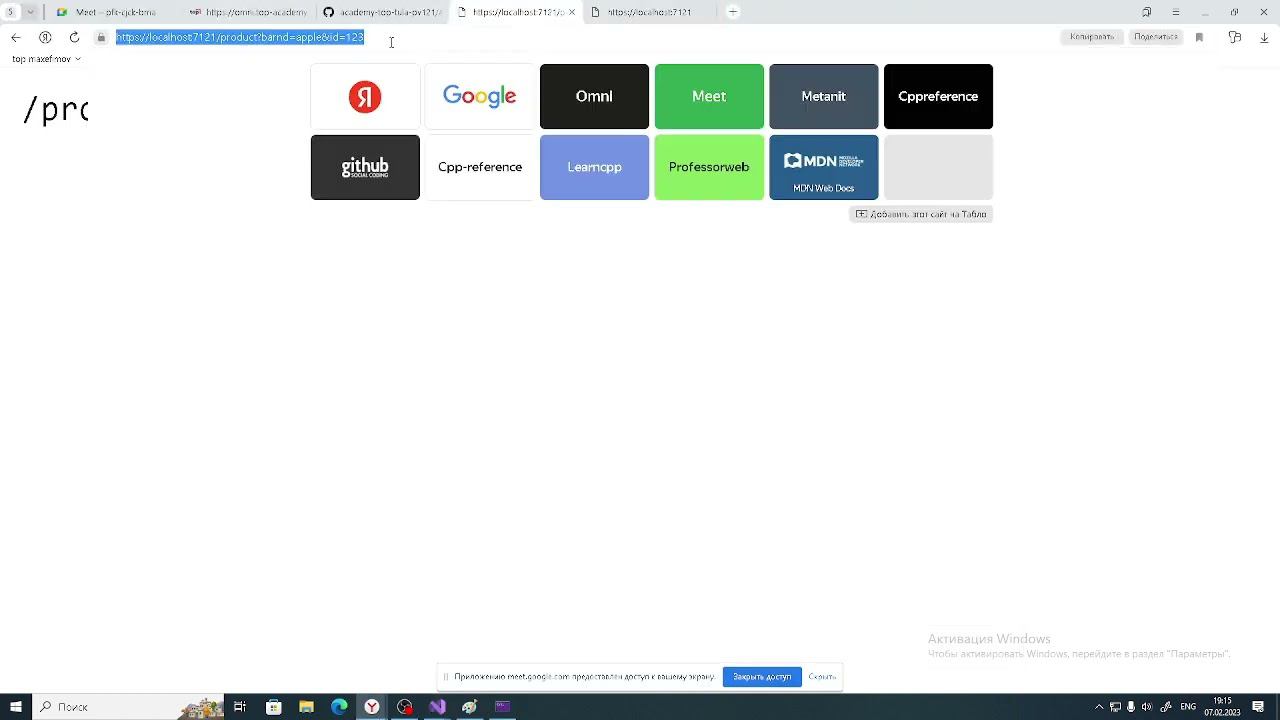Click the Yandex home icon in toolbar

(45, 37)
